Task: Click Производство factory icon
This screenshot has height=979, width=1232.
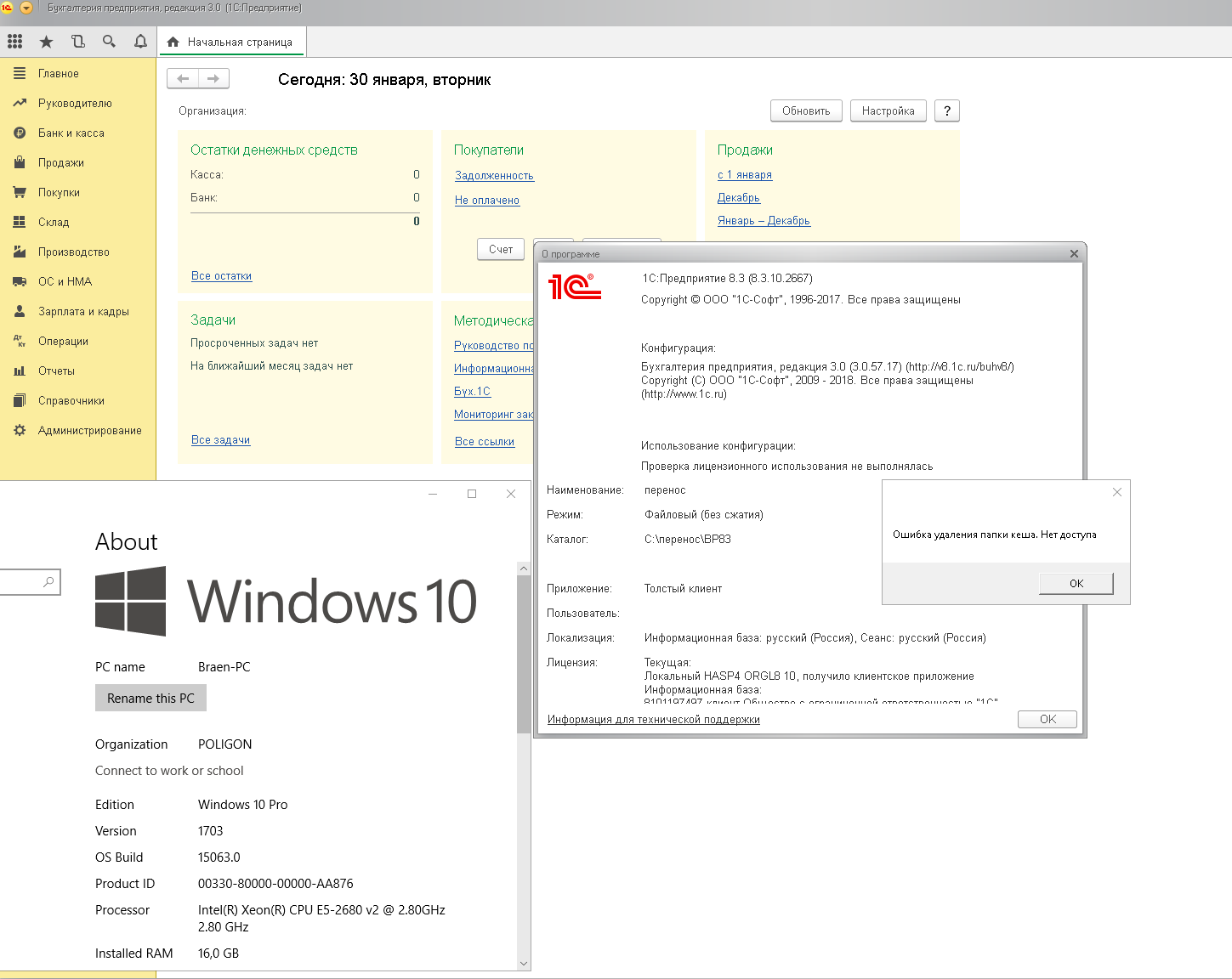Action: 20,252
